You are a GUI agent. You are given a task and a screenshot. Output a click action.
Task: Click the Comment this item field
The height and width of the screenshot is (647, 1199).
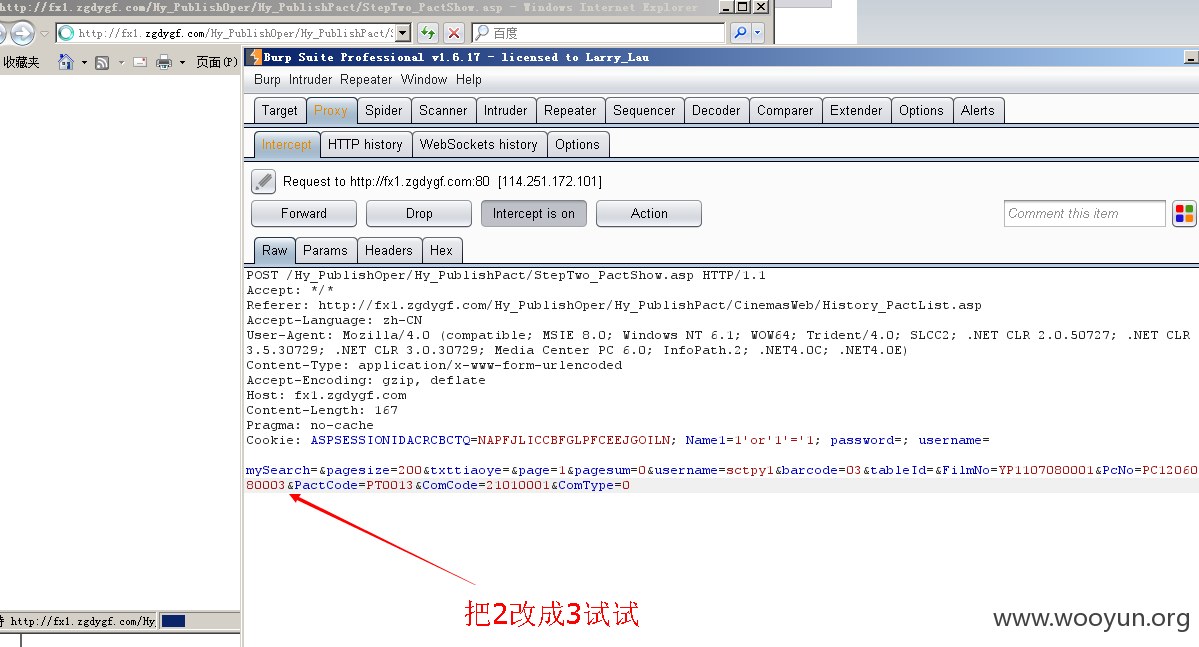pyautogui.click(x=1084, y=213)
